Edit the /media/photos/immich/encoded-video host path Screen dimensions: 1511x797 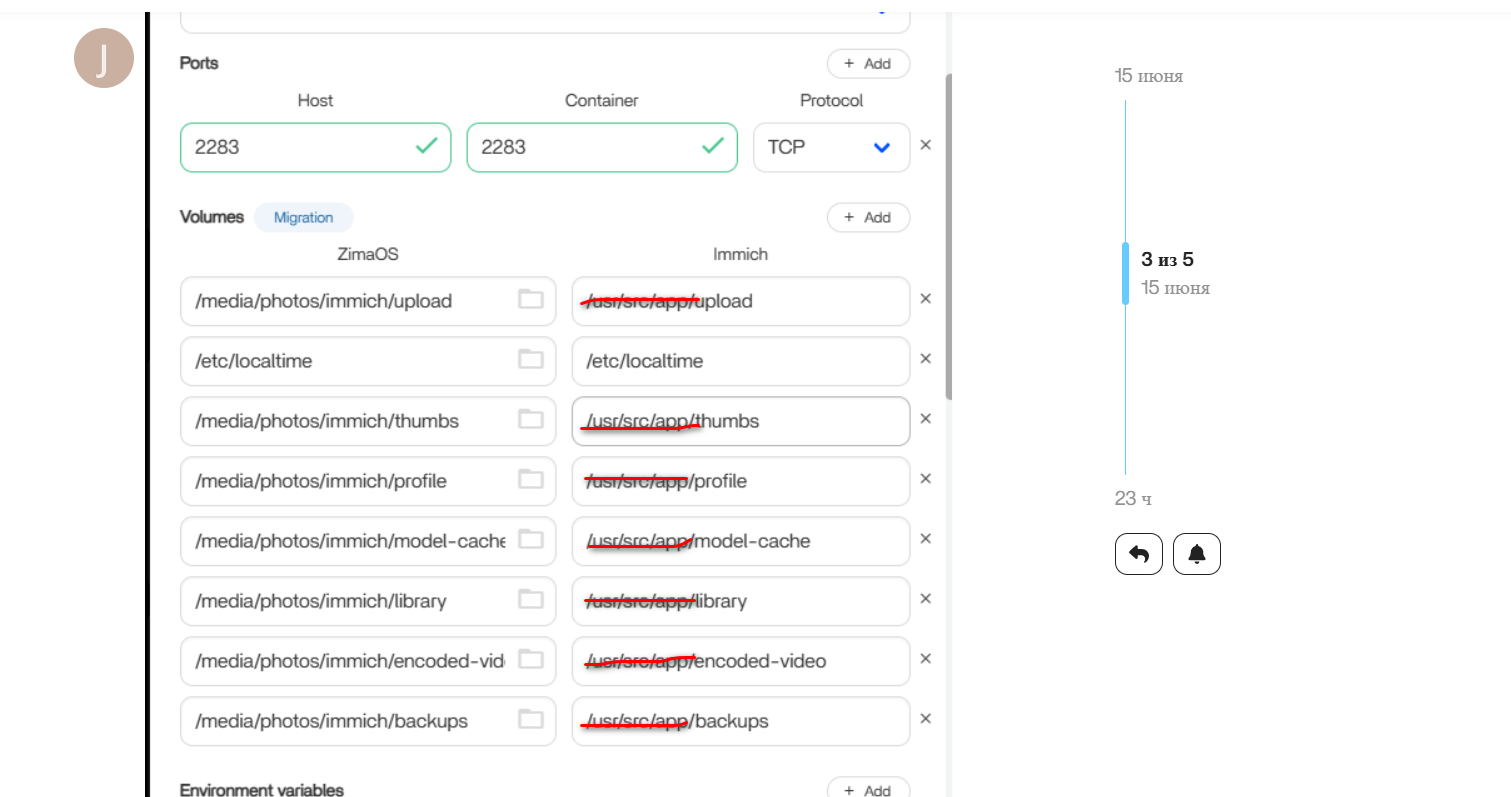(x=368, y=661)
